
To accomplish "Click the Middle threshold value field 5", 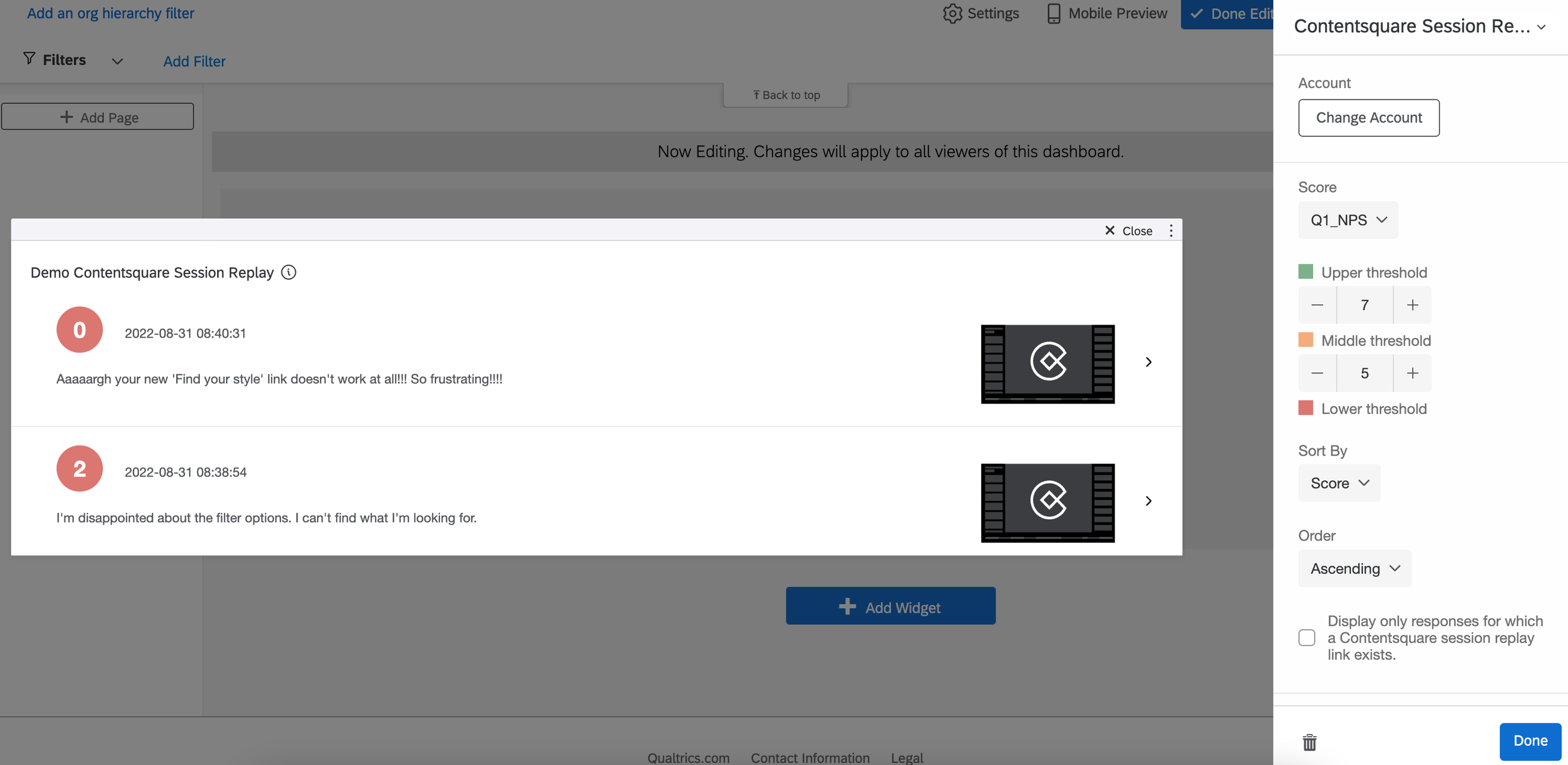I will click(x=1365, y=373).
